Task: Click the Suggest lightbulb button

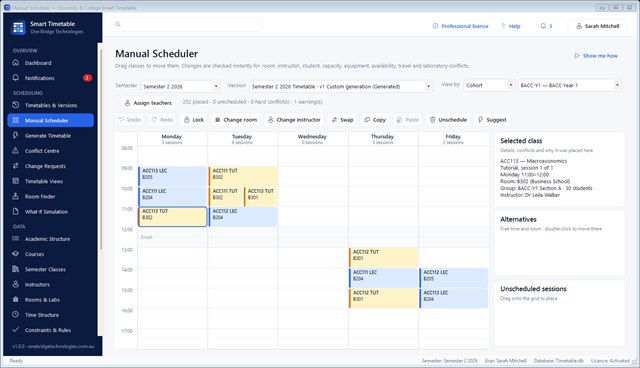Action: [492, 120]
